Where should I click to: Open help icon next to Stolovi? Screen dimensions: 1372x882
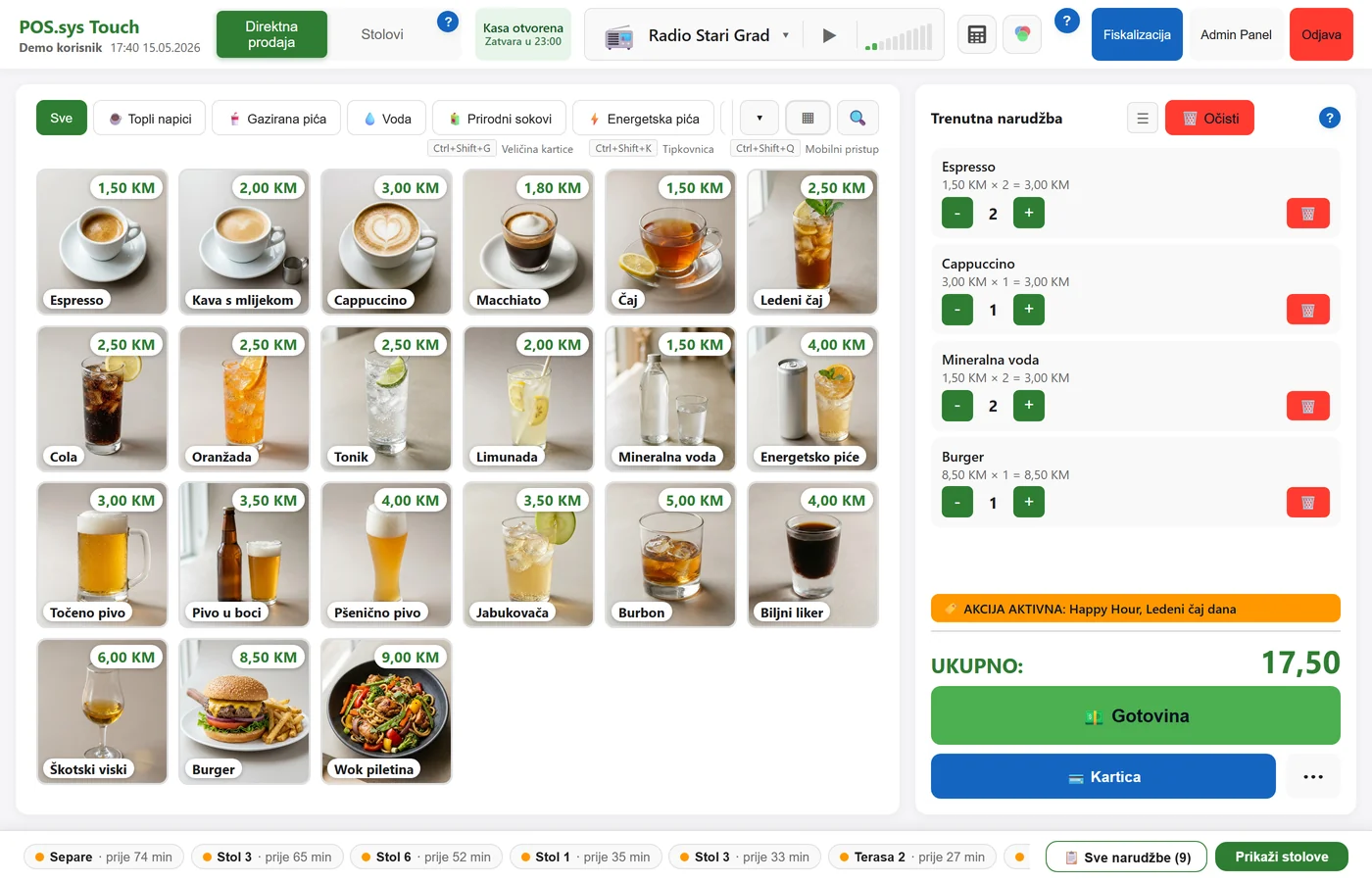[x=448, y=22]
